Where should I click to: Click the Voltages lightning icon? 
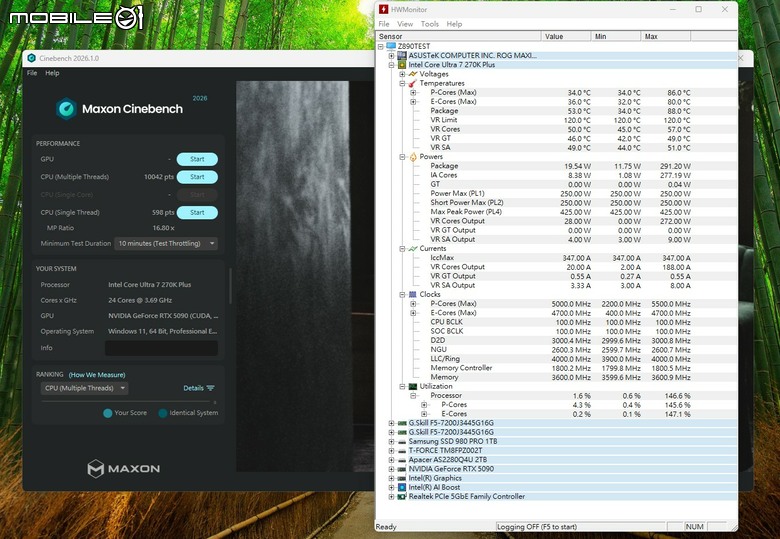pyautogui.click(x=413, y=74)
